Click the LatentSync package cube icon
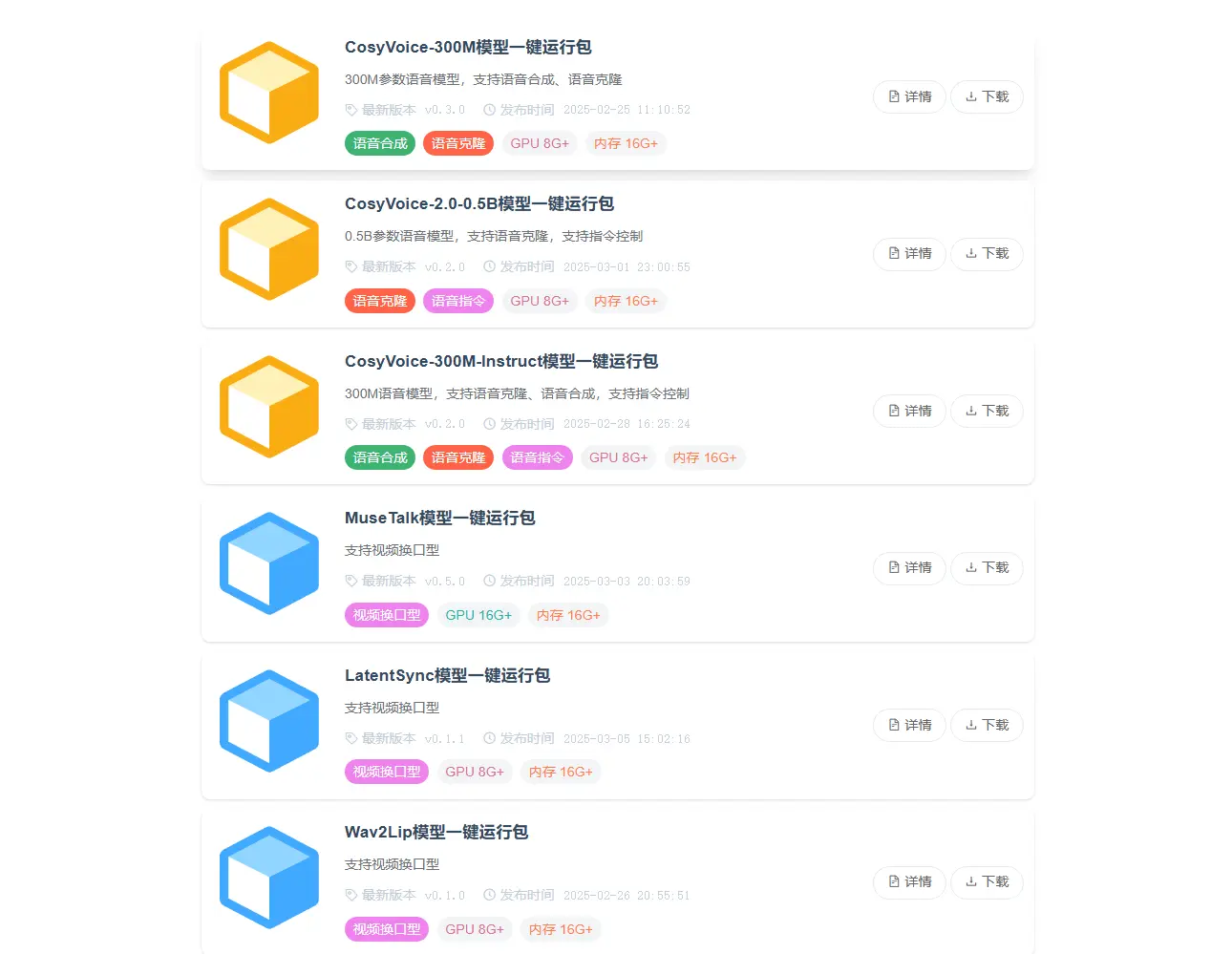Screen dimensions: 1232x954 [269, 720]
